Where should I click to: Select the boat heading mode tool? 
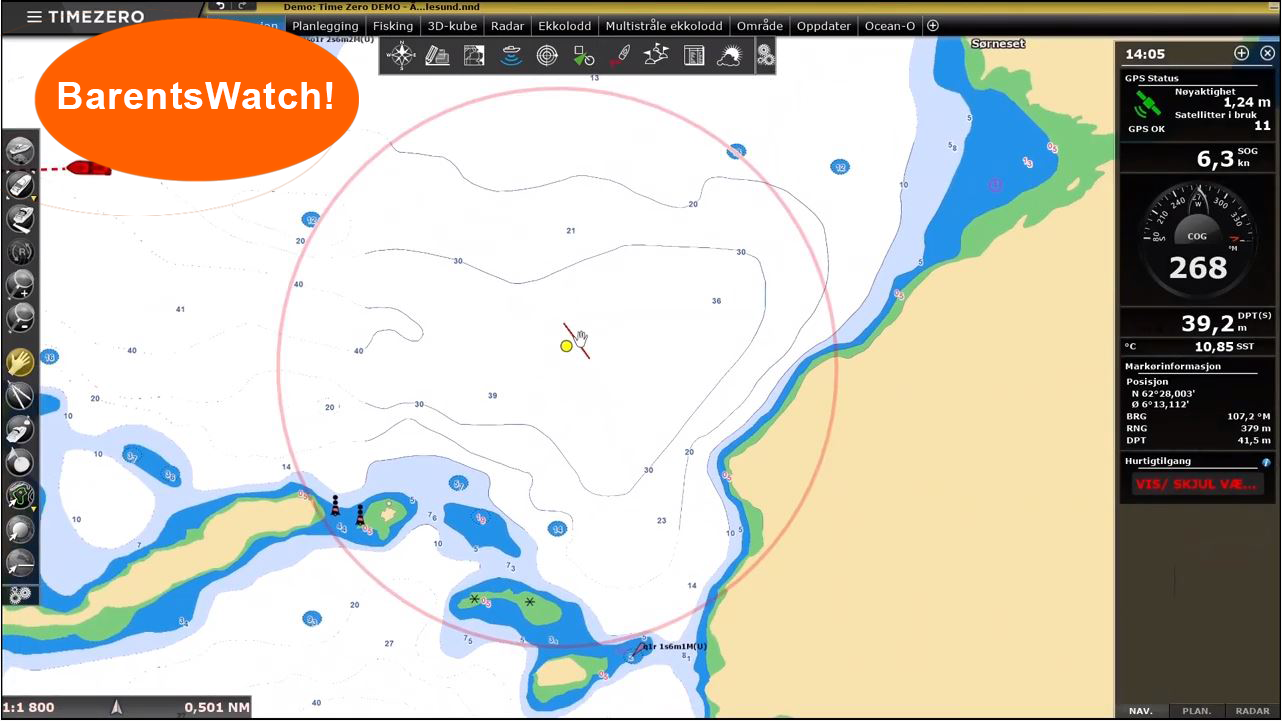point(20,185)
